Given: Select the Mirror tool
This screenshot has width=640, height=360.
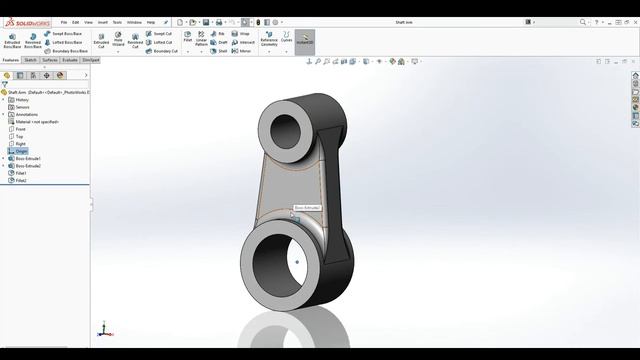Looking at the screenshot, I should (241, 51).
